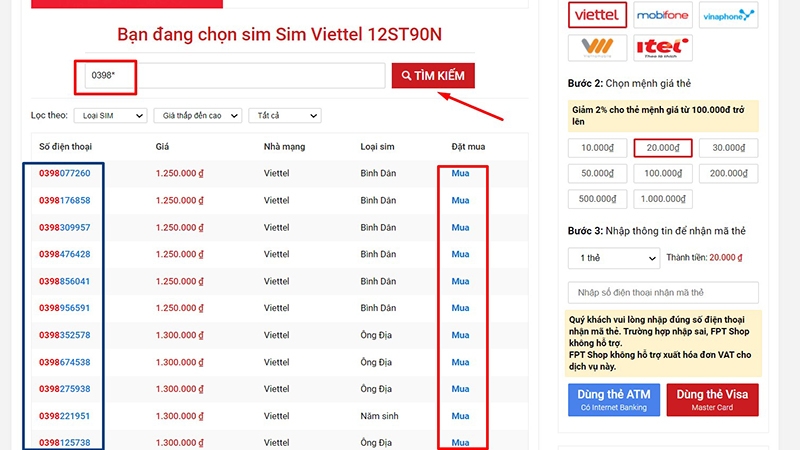Click the Nhà mạng column header
The image size is (800, 450).
[284, 147]
